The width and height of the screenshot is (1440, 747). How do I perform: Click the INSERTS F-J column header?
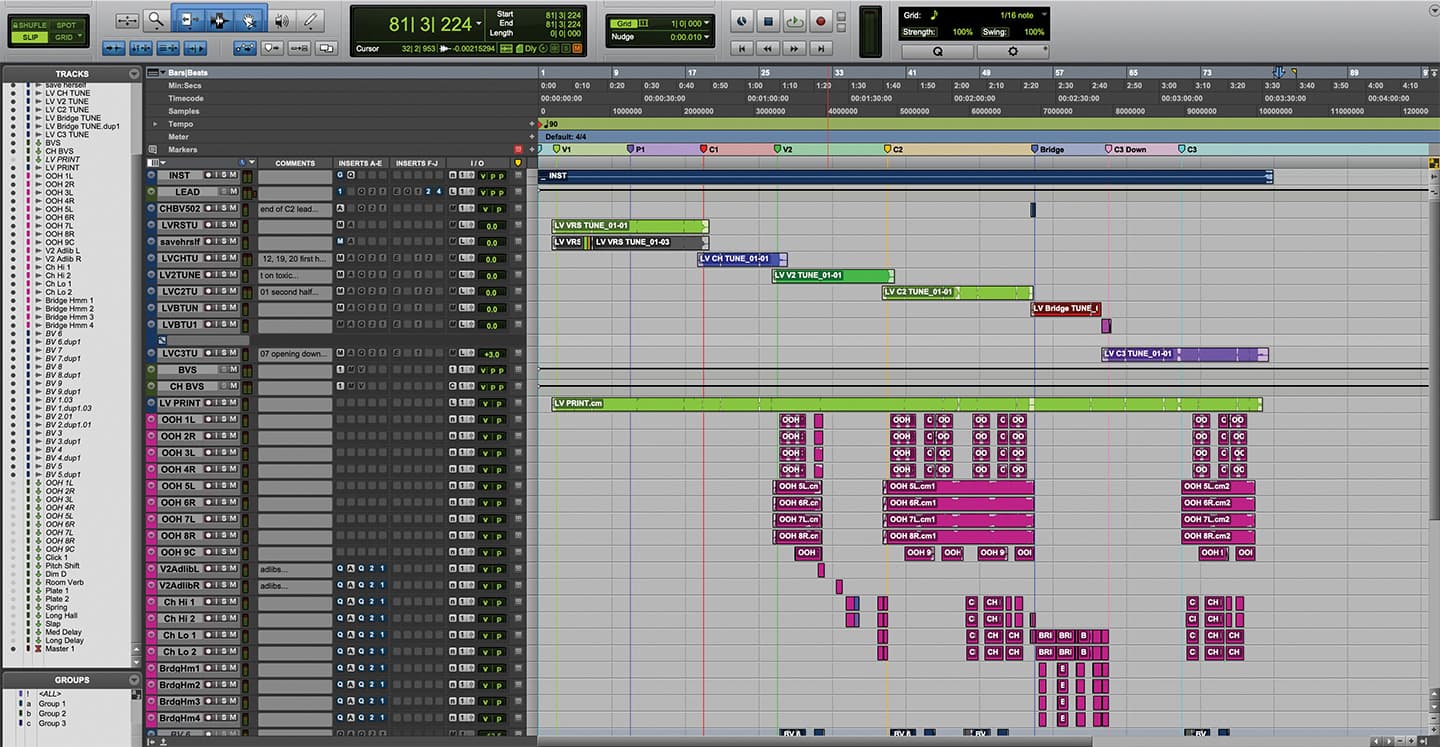coord(416,163)
